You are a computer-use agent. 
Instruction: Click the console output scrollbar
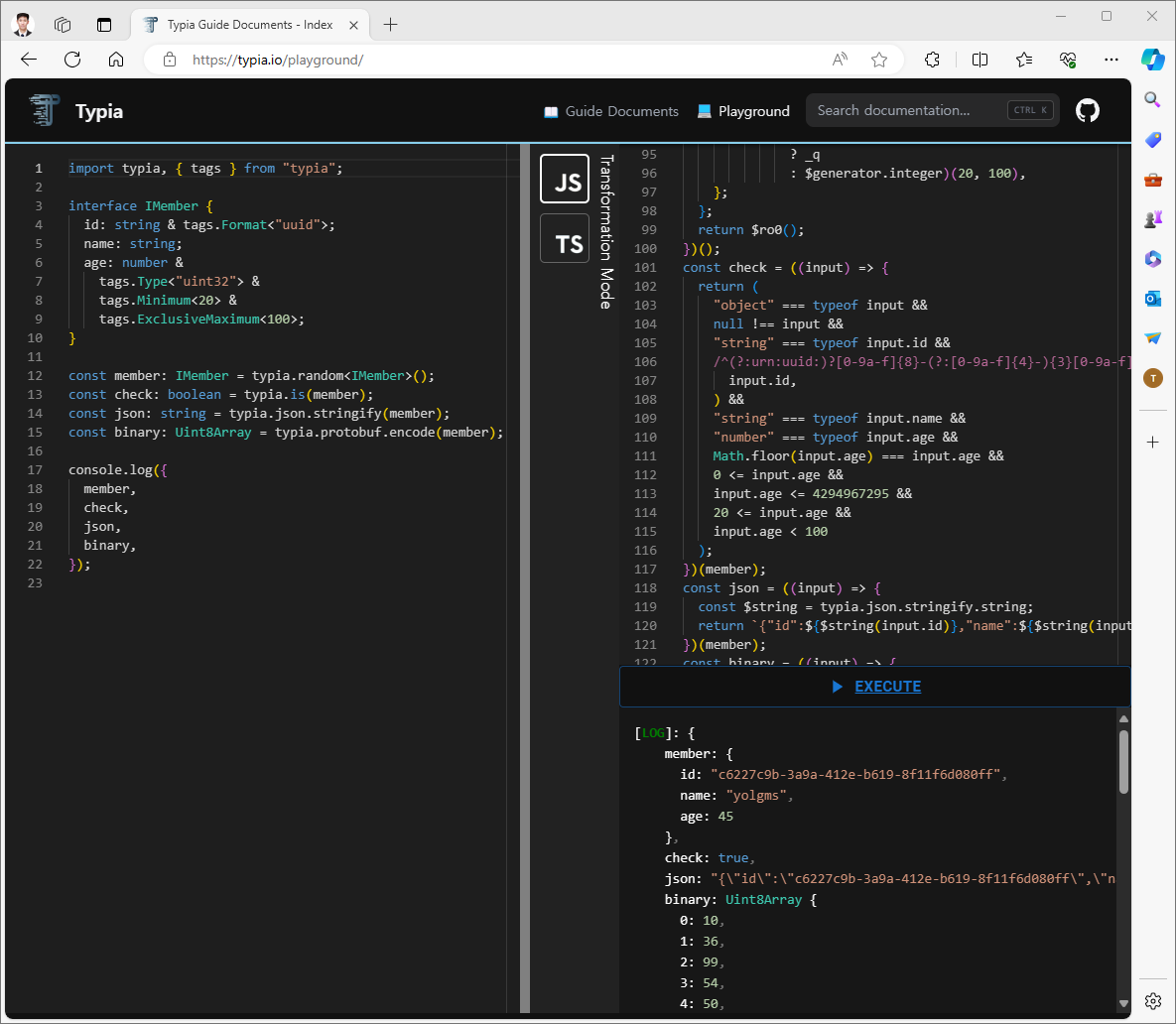coord(1123,761)
